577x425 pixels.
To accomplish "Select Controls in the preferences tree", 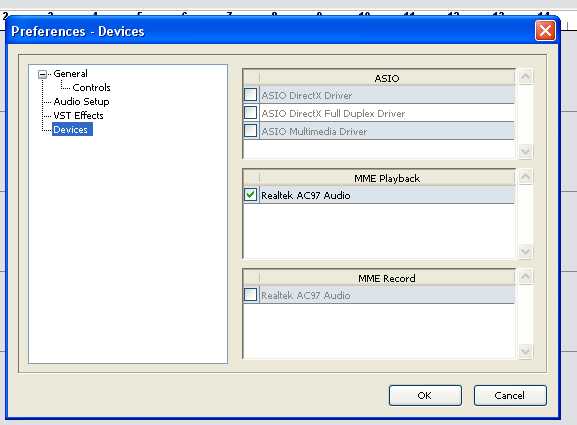I will (x=91, y=88).
